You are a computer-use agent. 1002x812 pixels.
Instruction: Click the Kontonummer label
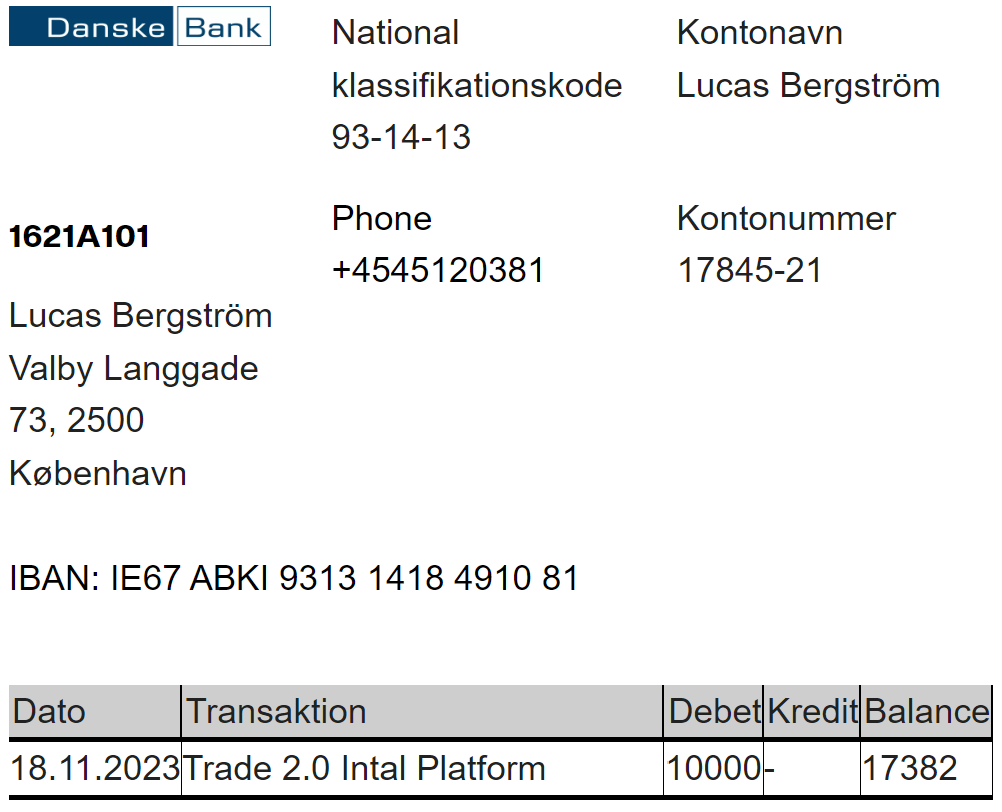pos(787,218)
